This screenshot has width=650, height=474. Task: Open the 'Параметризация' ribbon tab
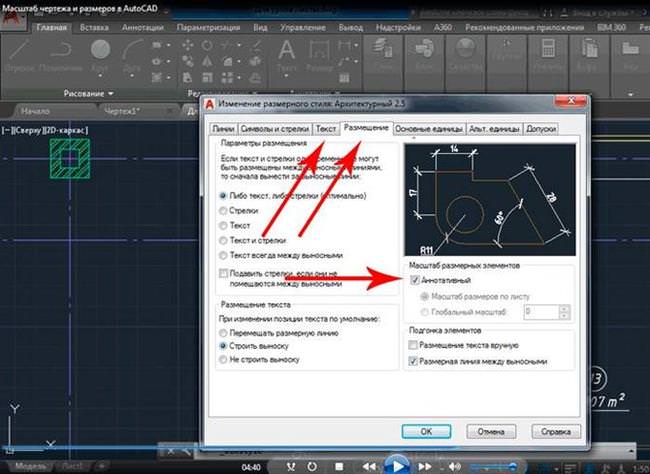208,28
